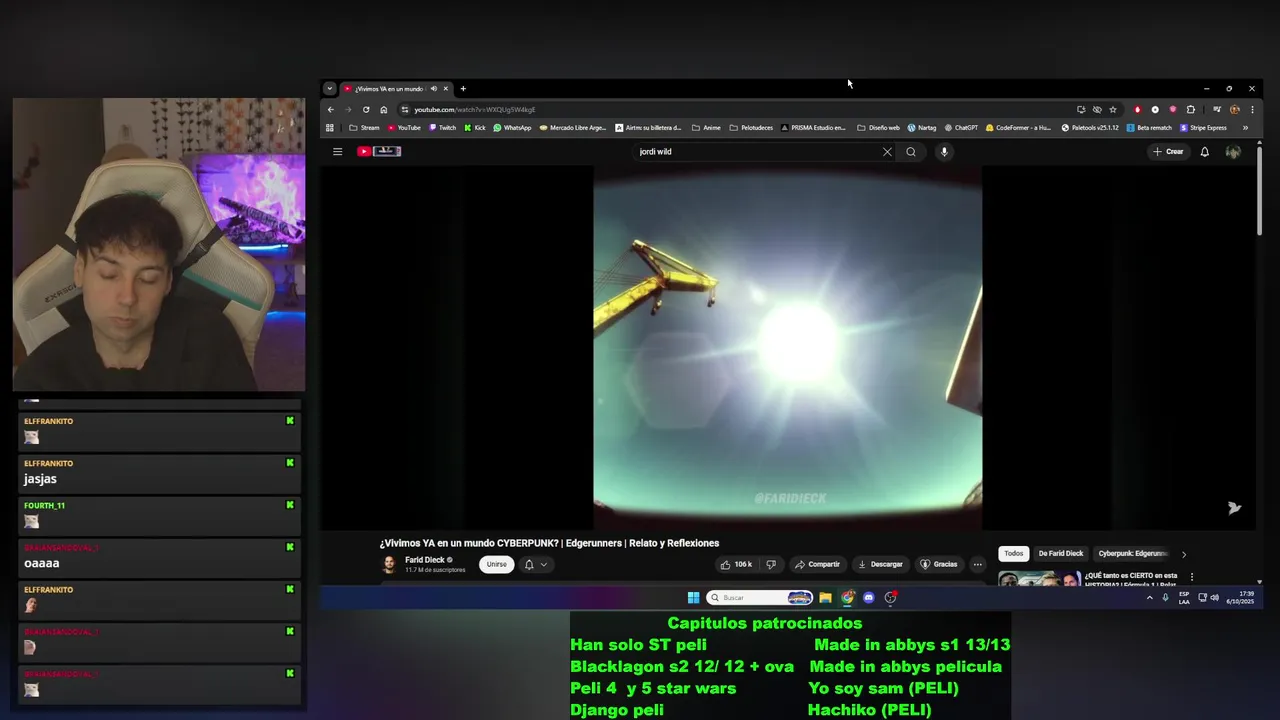Open the Chrome three-dot menu
Screen dimensions: 1280x720
tap(1252, 109)
